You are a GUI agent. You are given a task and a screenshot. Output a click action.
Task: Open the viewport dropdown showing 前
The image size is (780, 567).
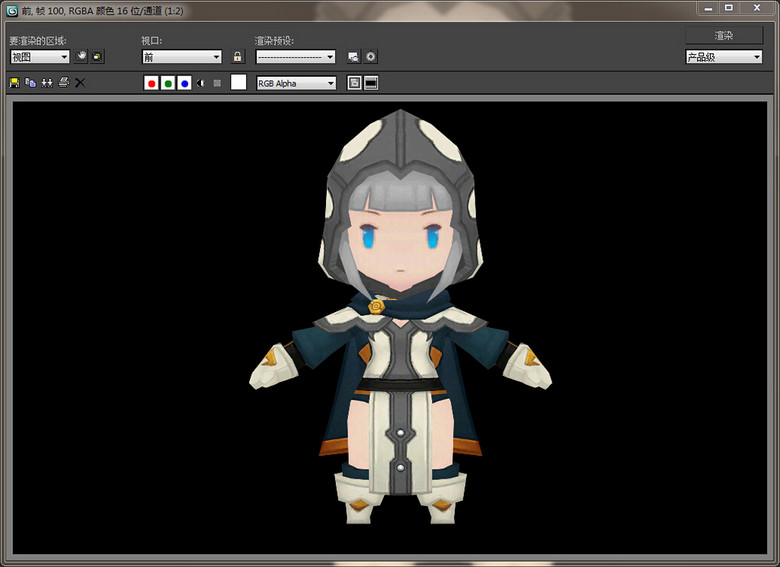(x=182, y=57)
